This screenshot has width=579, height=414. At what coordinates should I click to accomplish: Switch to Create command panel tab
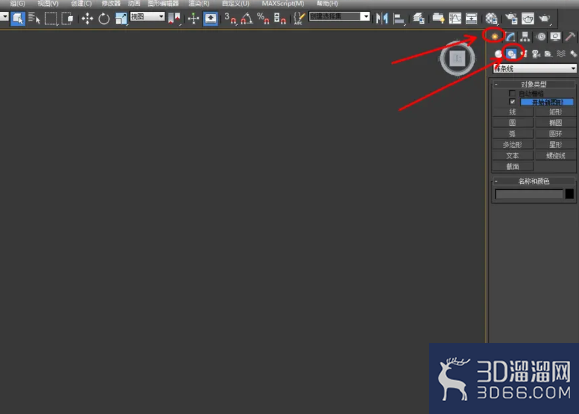494,36
